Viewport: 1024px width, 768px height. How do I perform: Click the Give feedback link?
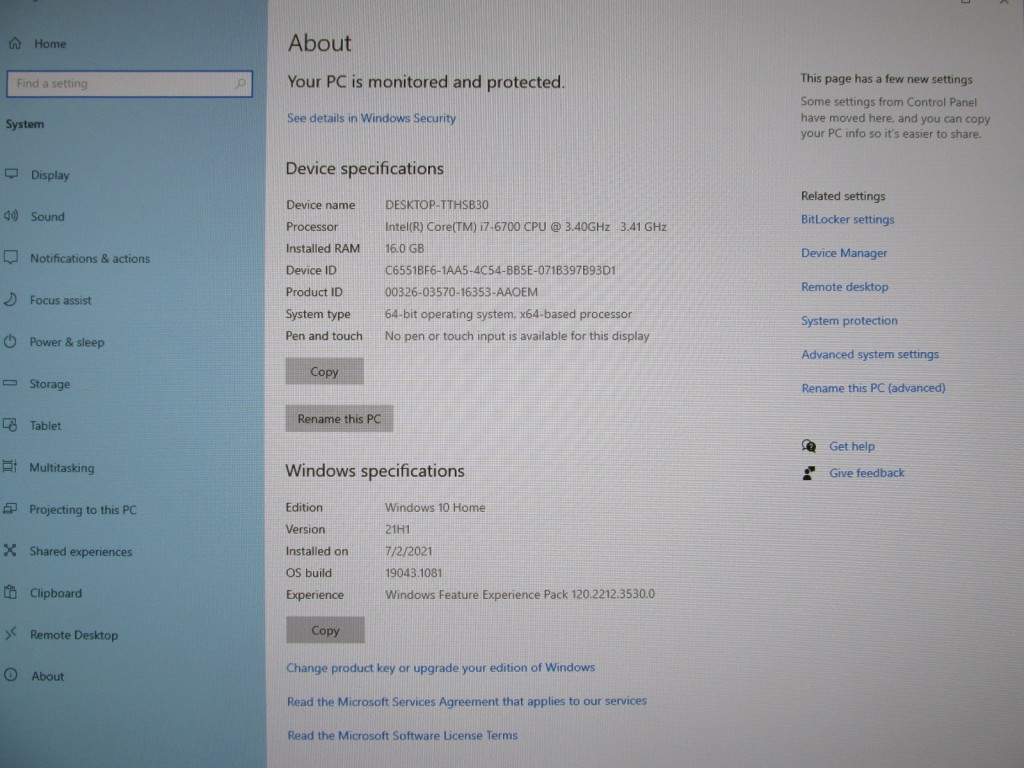pos(867,473)
